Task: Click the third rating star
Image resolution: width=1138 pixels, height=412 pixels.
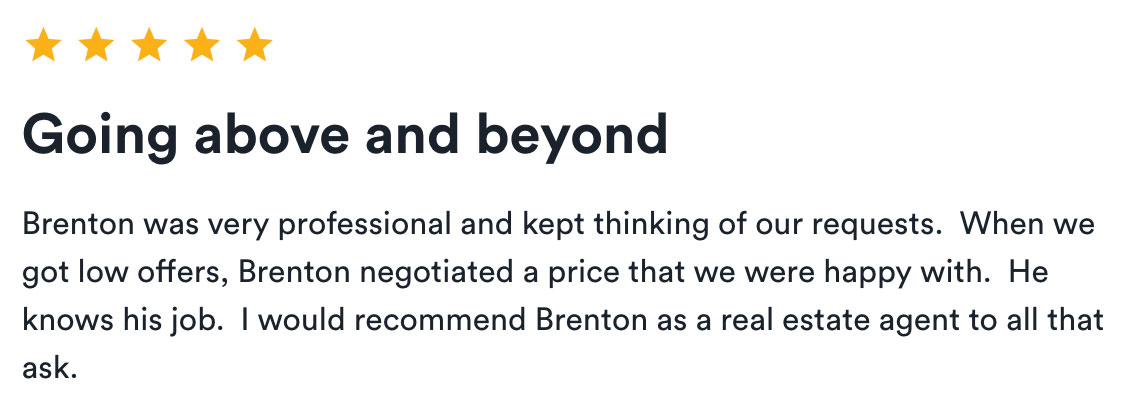Action: (149, 45)
